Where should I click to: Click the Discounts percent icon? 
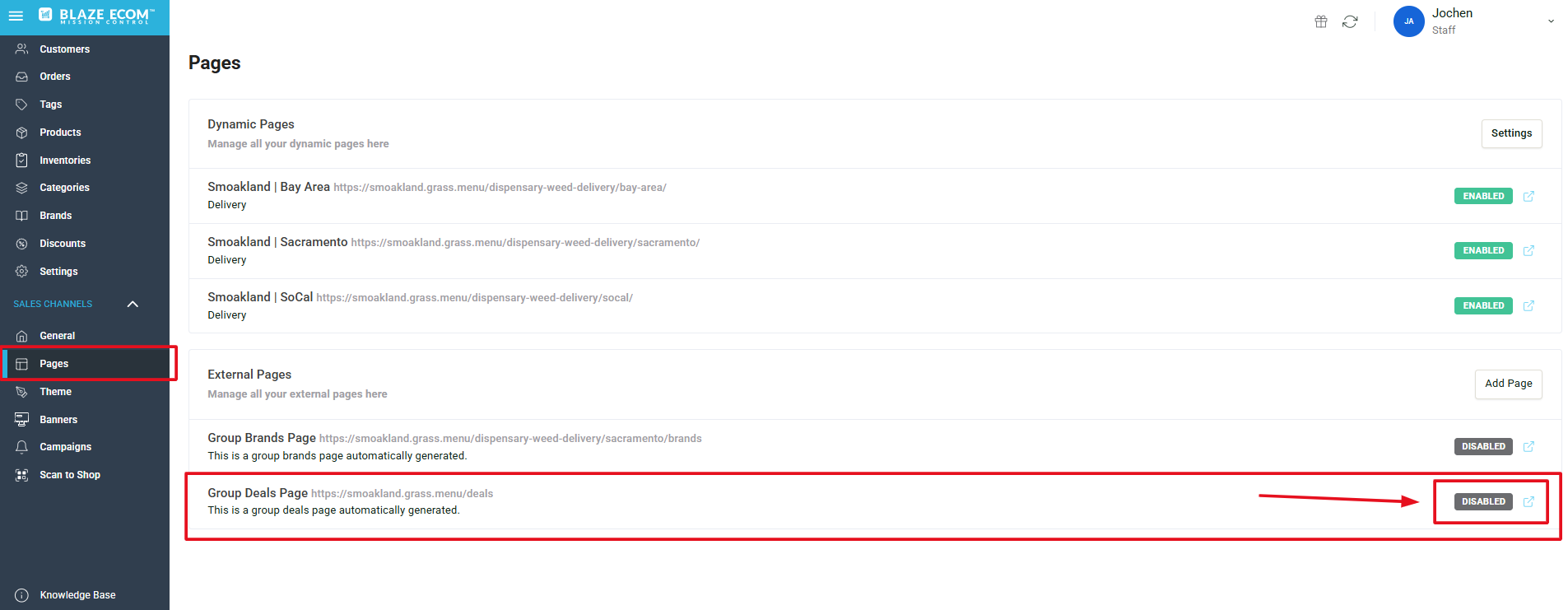click(22, 244)
